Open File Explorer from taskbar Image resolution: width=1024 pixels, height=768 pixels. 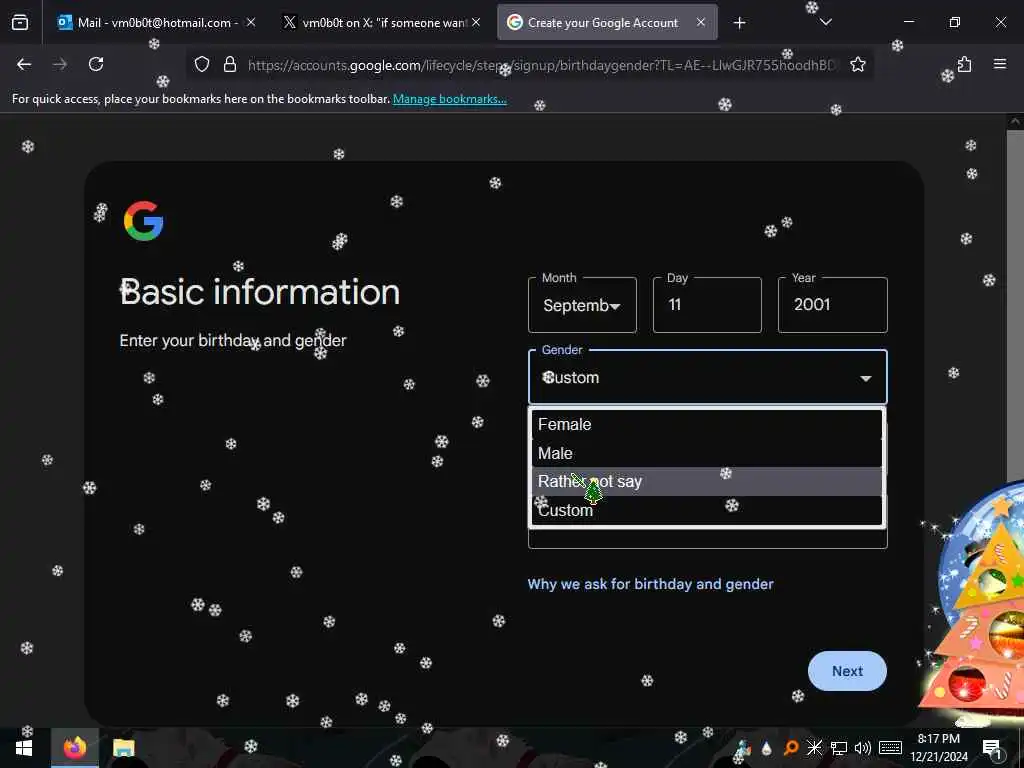(123, 748)
